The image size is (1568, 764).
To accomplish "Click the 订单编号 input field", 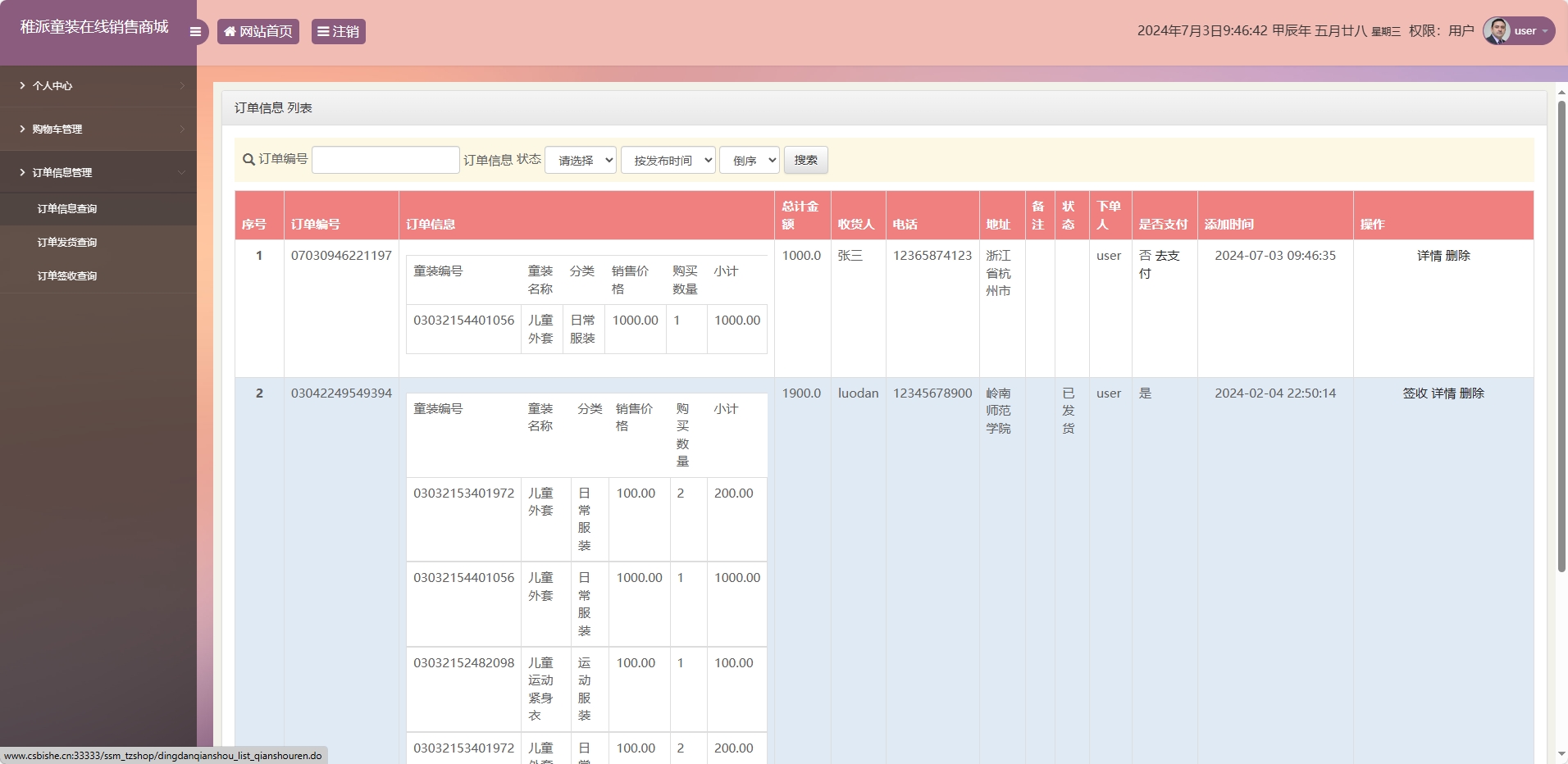I will click(x=385, y=159).
